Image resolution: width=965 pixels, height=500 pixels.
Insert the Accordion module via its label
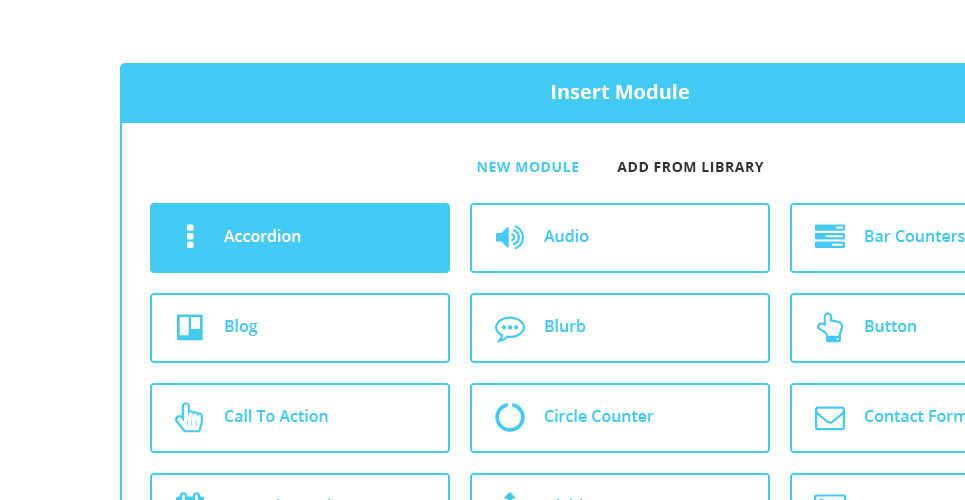(262, 237)
